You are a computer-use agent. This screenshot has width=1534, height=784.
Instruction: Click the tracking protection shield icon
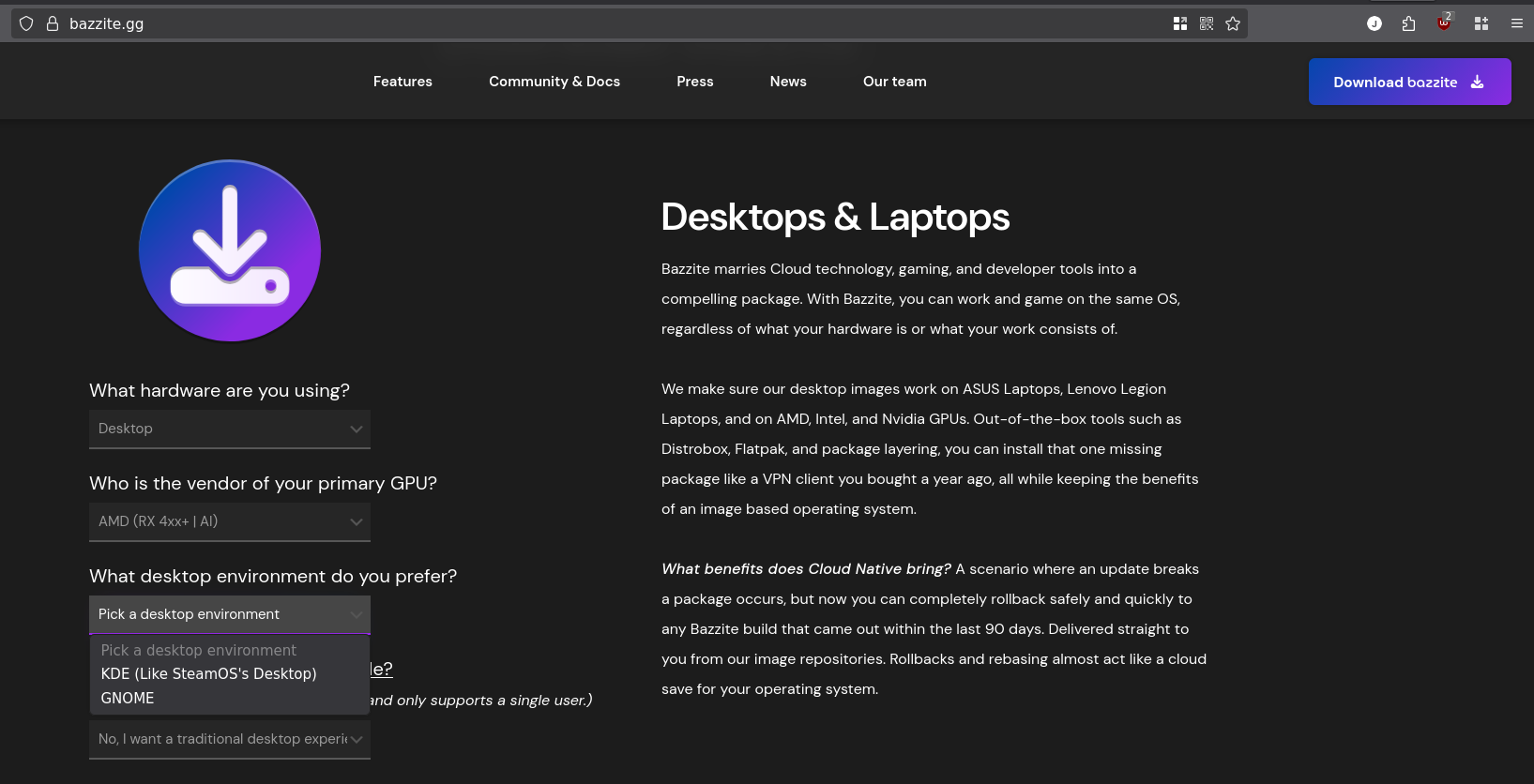26,23
